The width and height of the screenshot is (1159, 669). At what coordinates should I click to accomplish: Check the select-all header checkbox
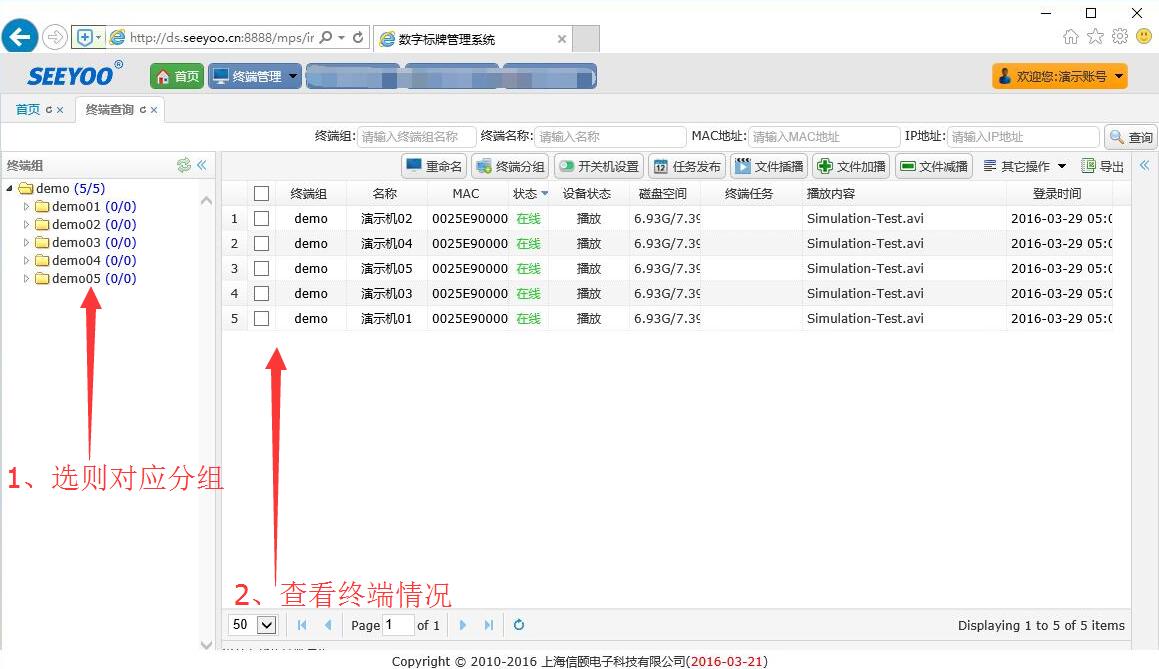tap(262, 193)
